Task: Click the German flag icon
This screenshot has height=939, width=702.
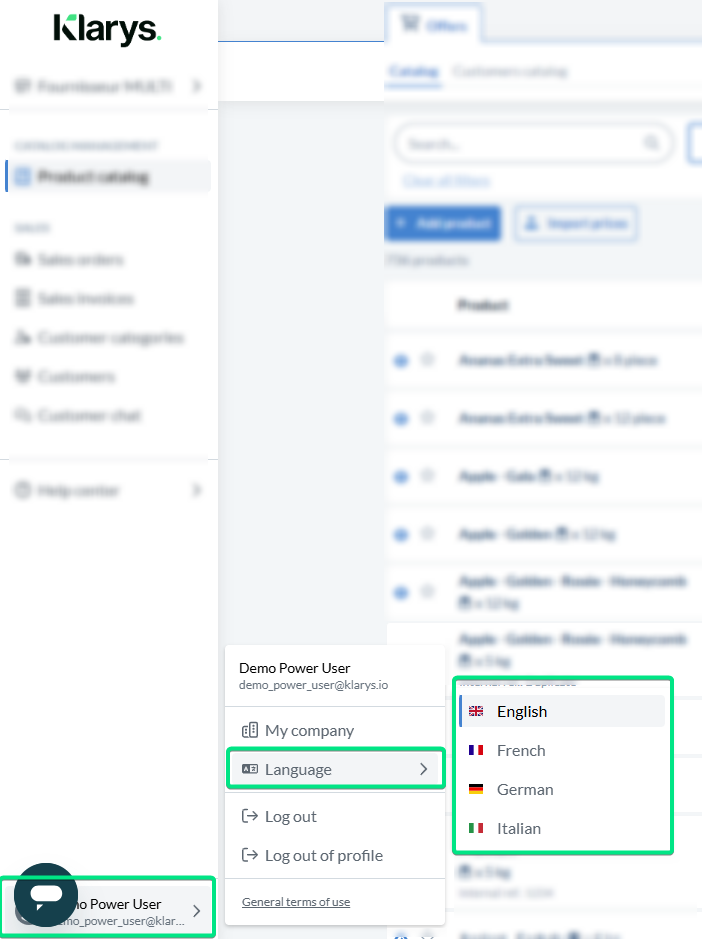Action: (x=476, y=789)
